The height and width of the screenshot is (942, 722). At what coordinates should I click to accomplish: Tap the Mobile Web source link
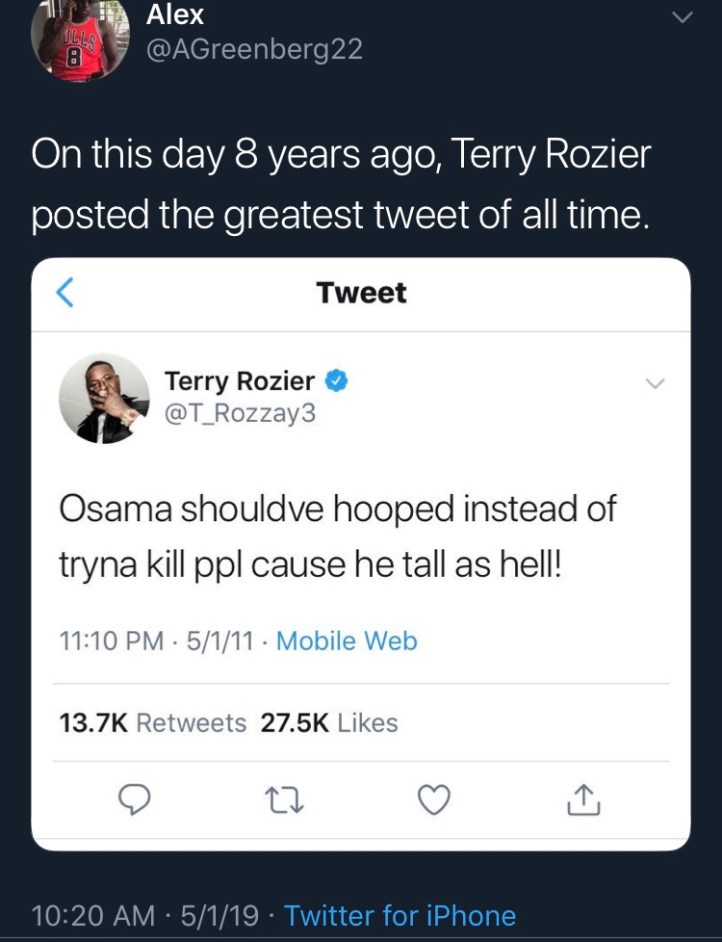point(346,641)
